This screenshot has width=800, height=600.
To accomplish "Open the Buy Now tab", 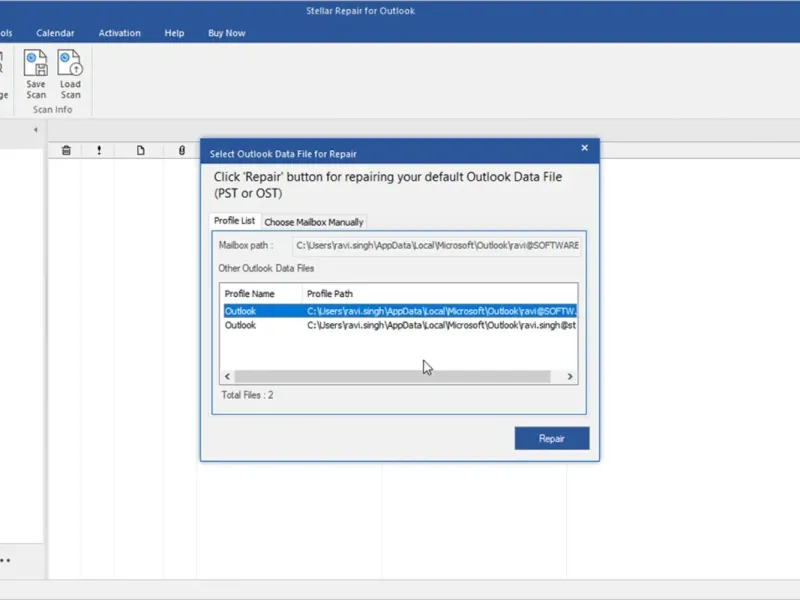I will point(226,33).
